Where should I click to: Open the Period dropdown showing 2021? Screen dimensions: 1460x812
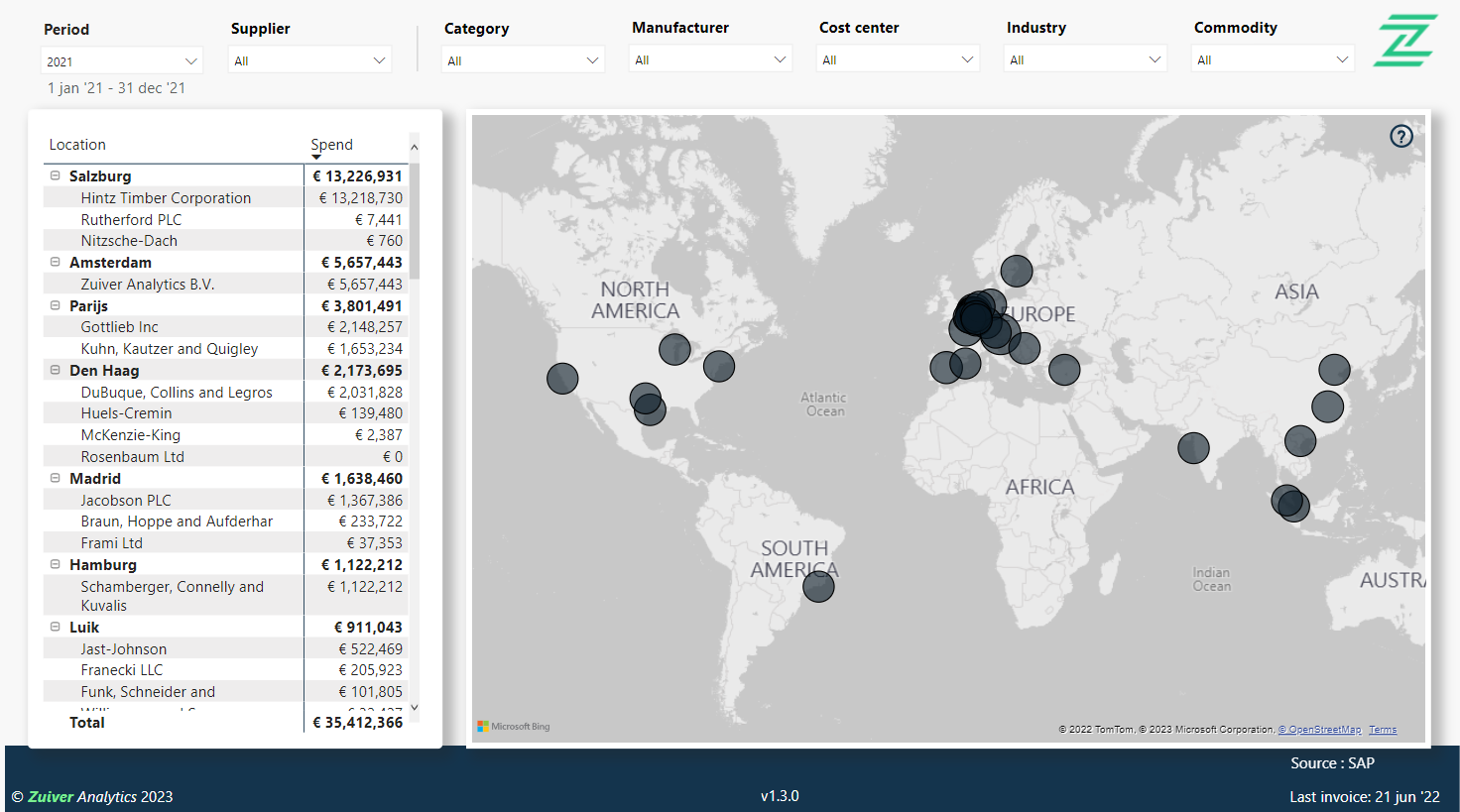pos(123,60)
